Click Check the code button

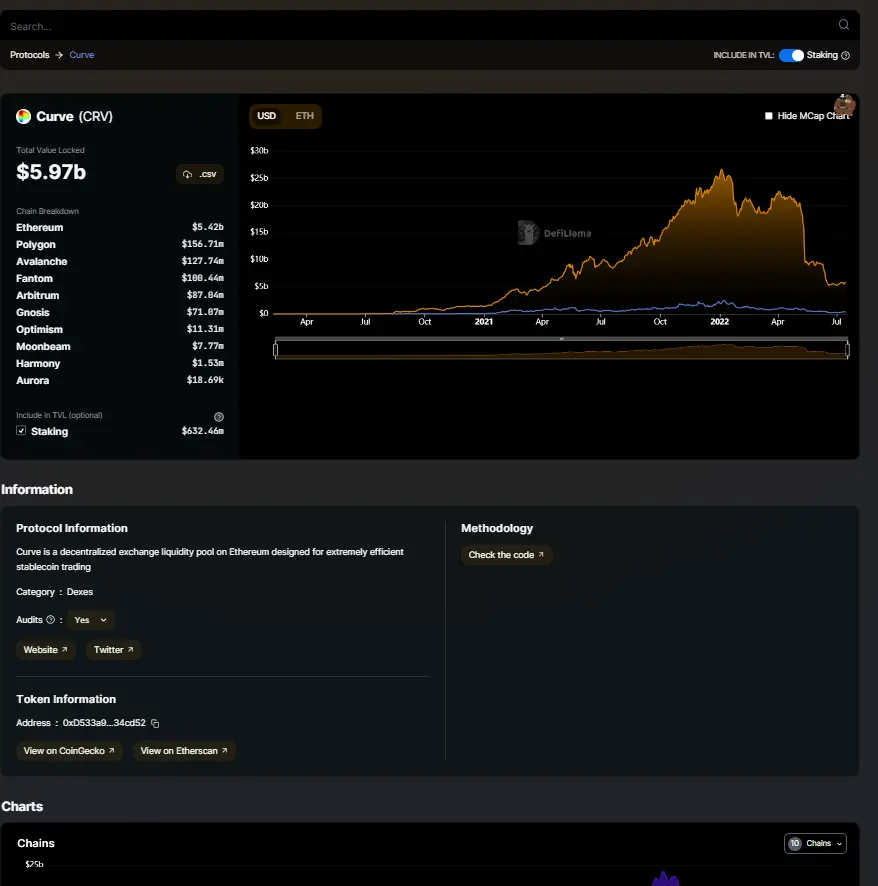(x=506, y=555)
